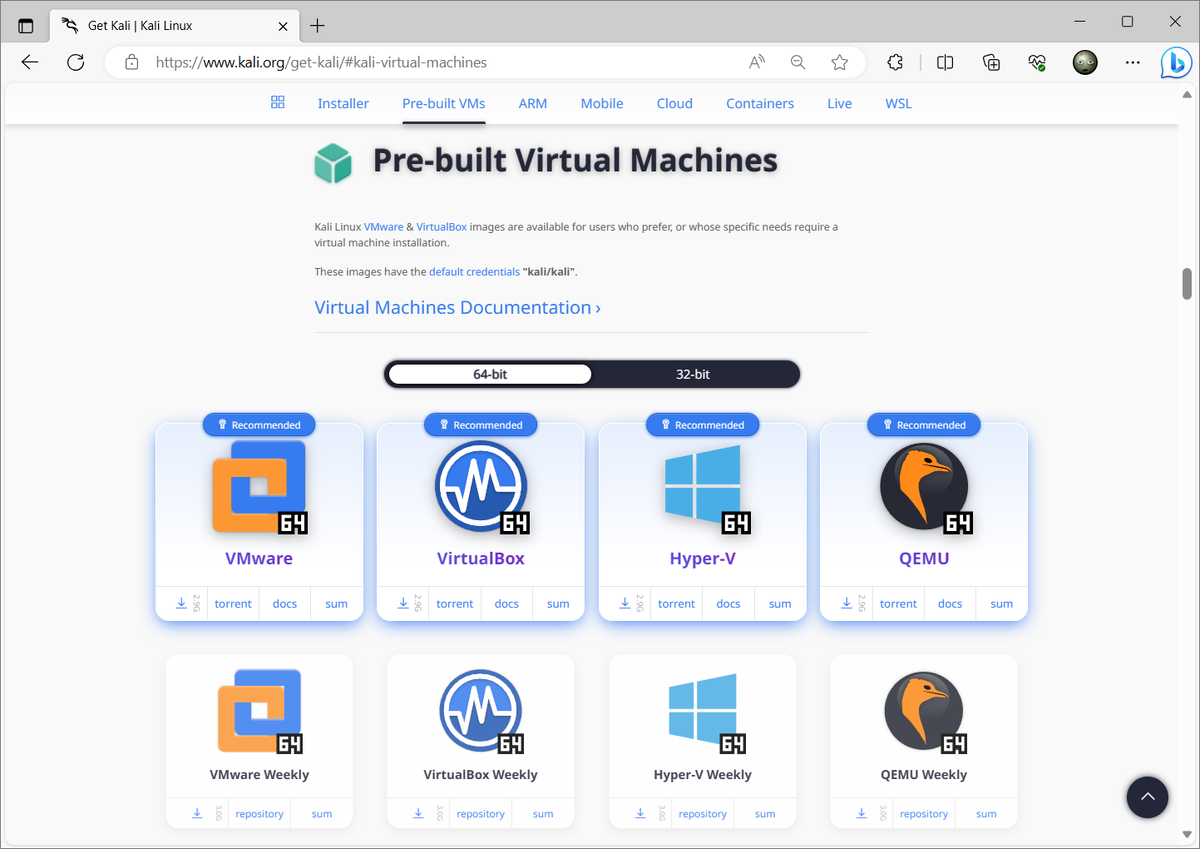Download VirtualBox recommended image

(x=404, y=603)
